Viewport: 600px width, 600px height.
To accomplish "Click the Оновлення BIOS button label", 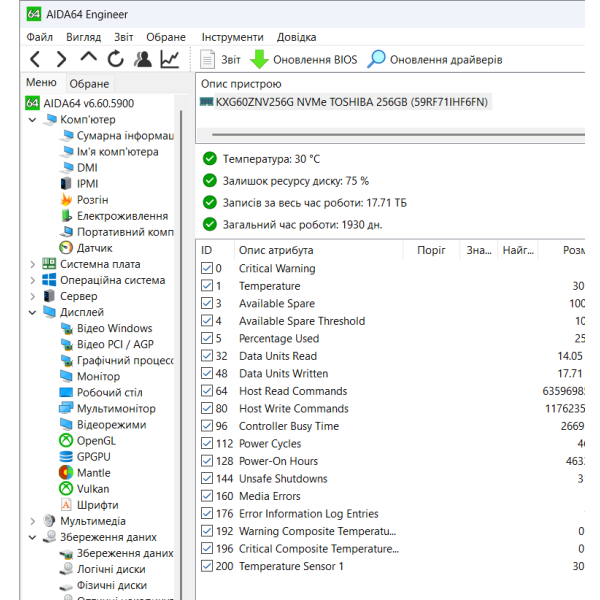I will (315, 60).
